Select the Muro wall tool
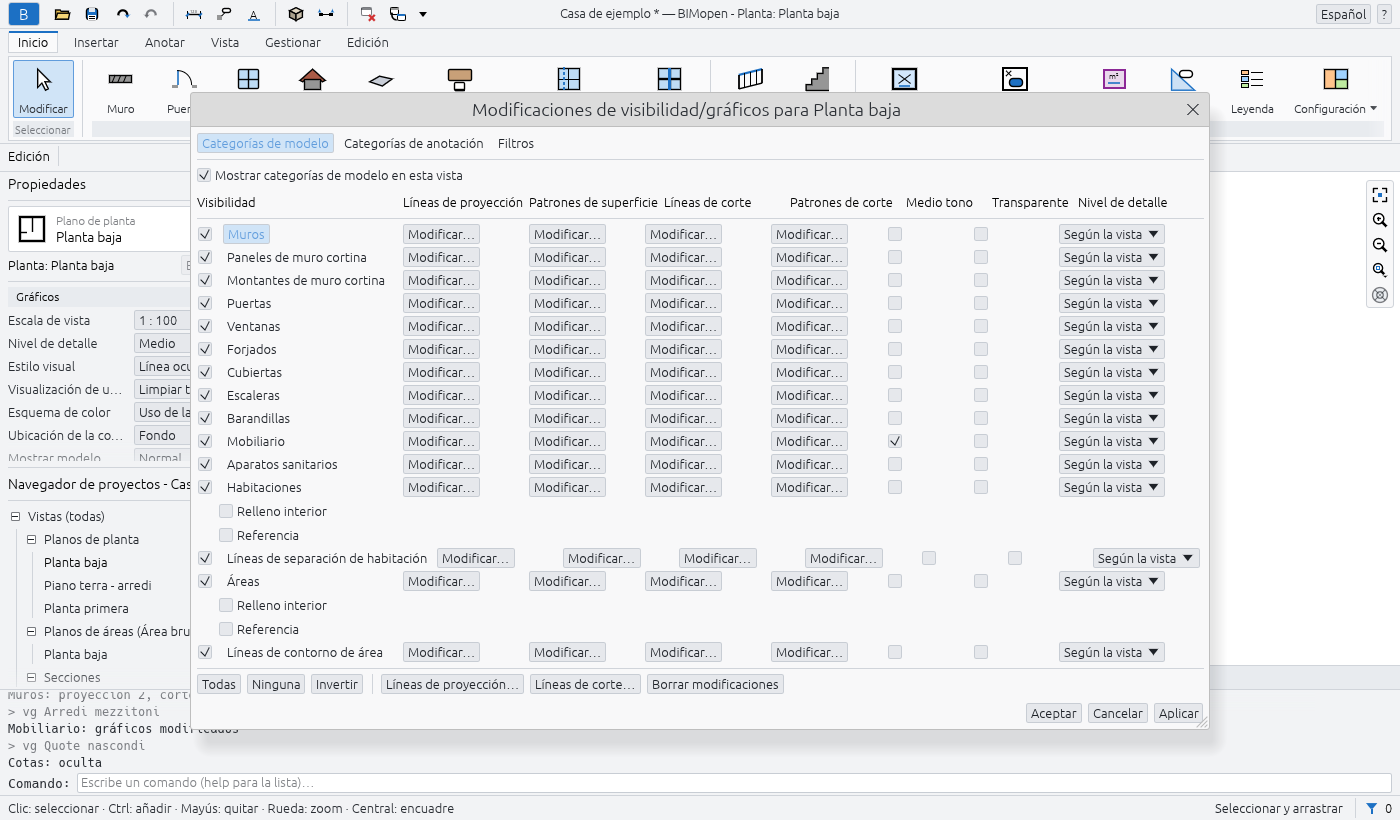The image size is (1400, 820). point(121,89)
